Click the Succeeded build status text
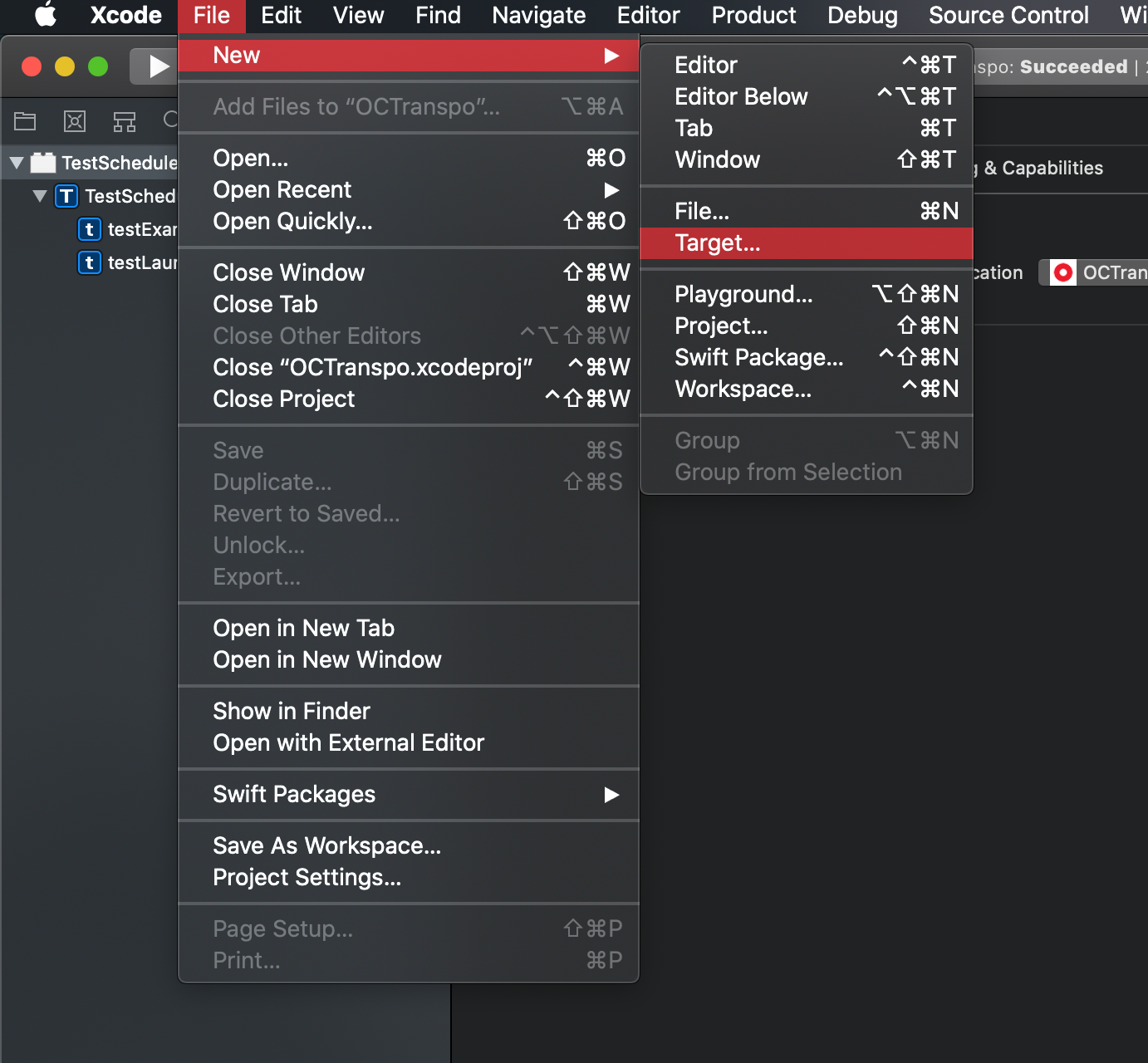Viewport: 1148px width, 1063px height. pyautogui.click(x=1072, y=66)
